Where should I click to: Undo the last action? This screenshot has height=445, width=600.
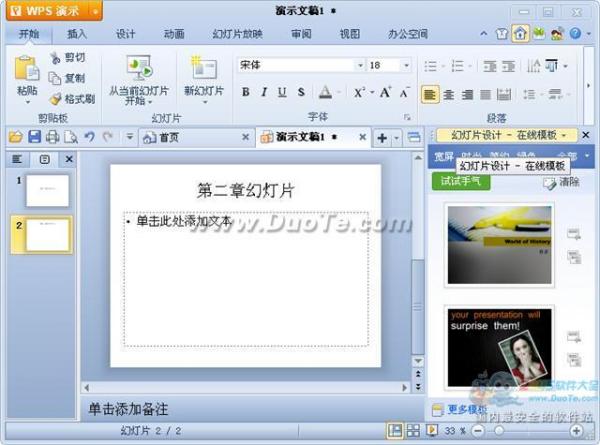click(90, 137)
